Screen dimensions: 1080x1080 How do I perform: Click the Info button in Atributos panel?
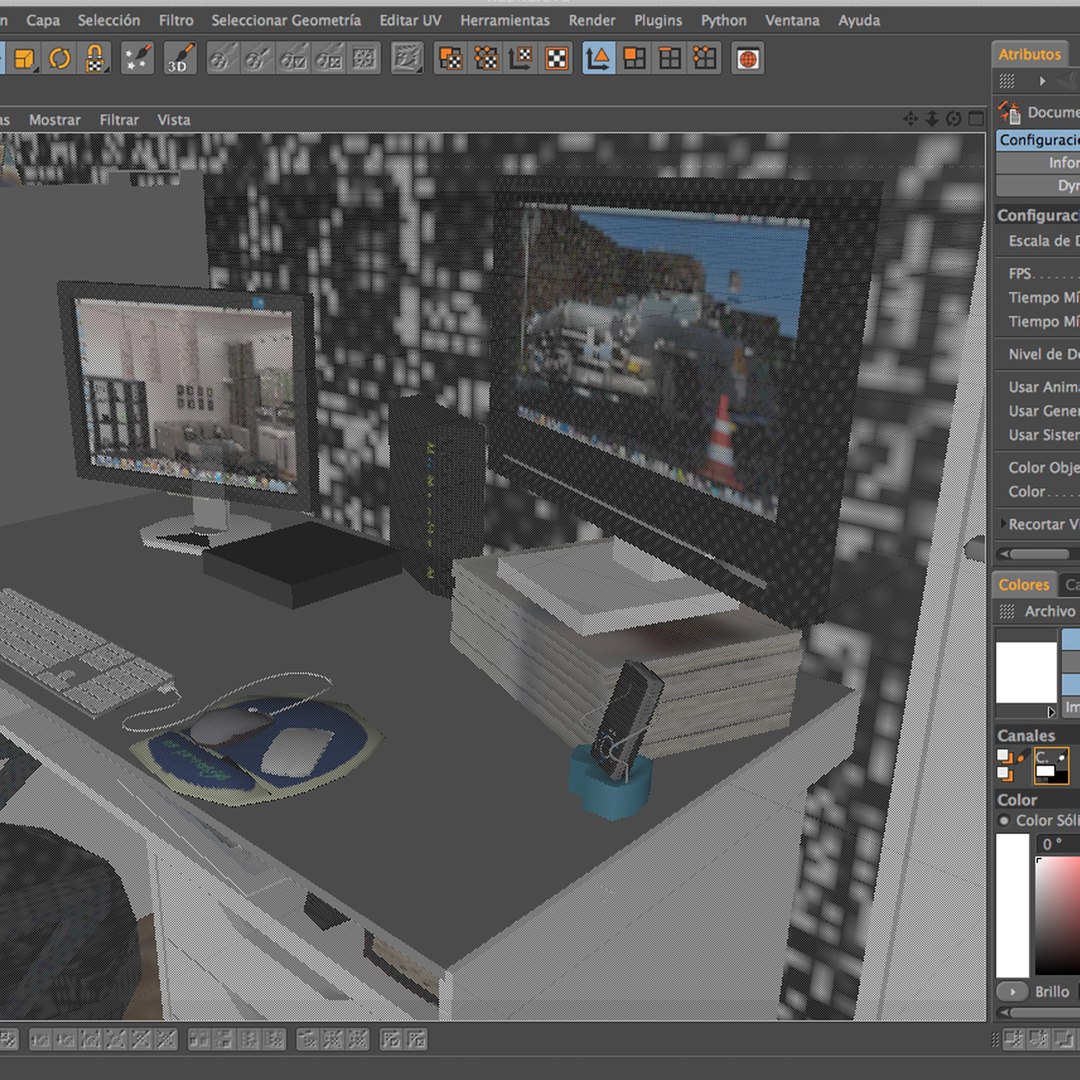pyautogui.click(x=1038, y=163)
